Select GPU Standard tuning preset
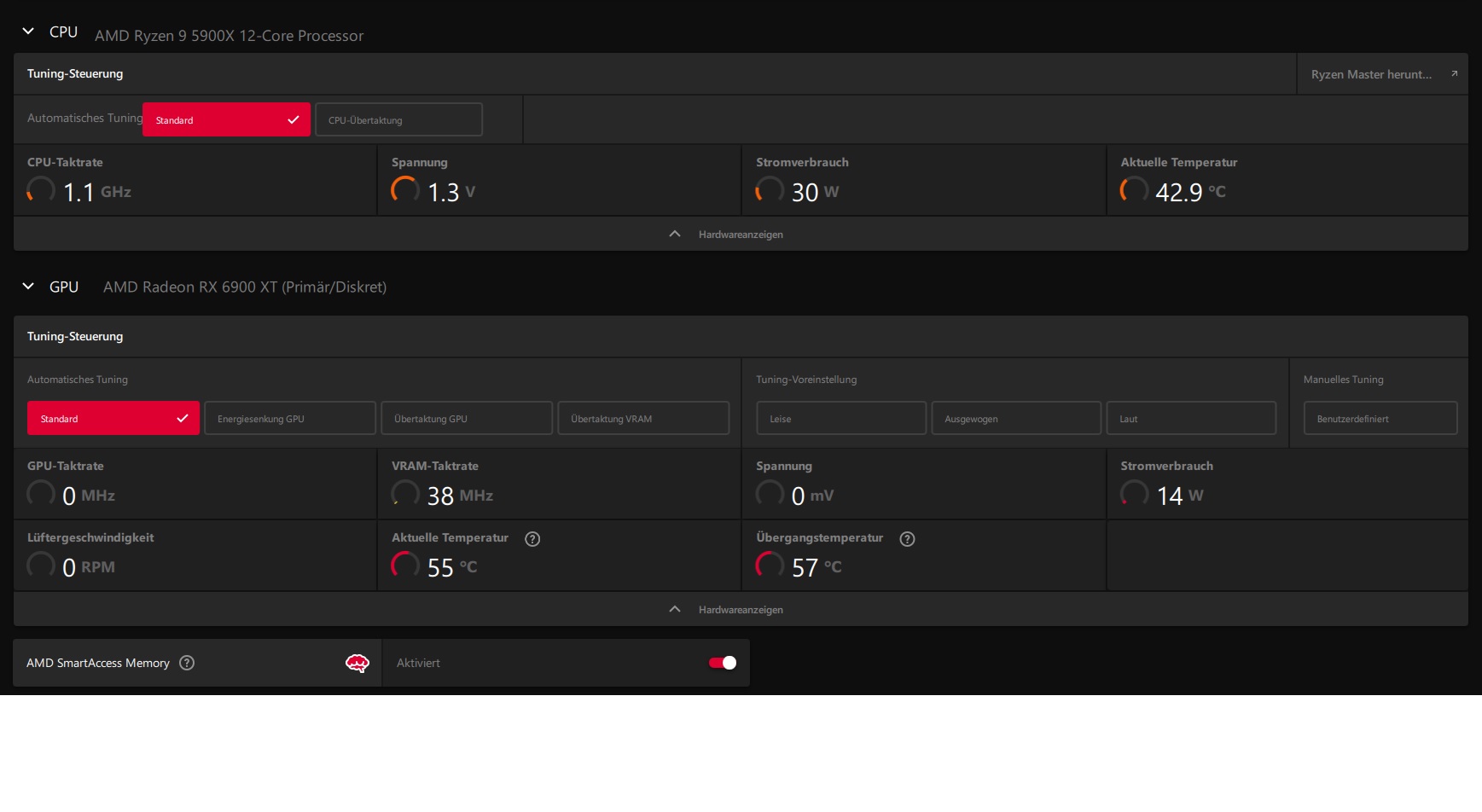Viewport: 1482px width, 812px height. pyautogui.click(x=113, y=418)
